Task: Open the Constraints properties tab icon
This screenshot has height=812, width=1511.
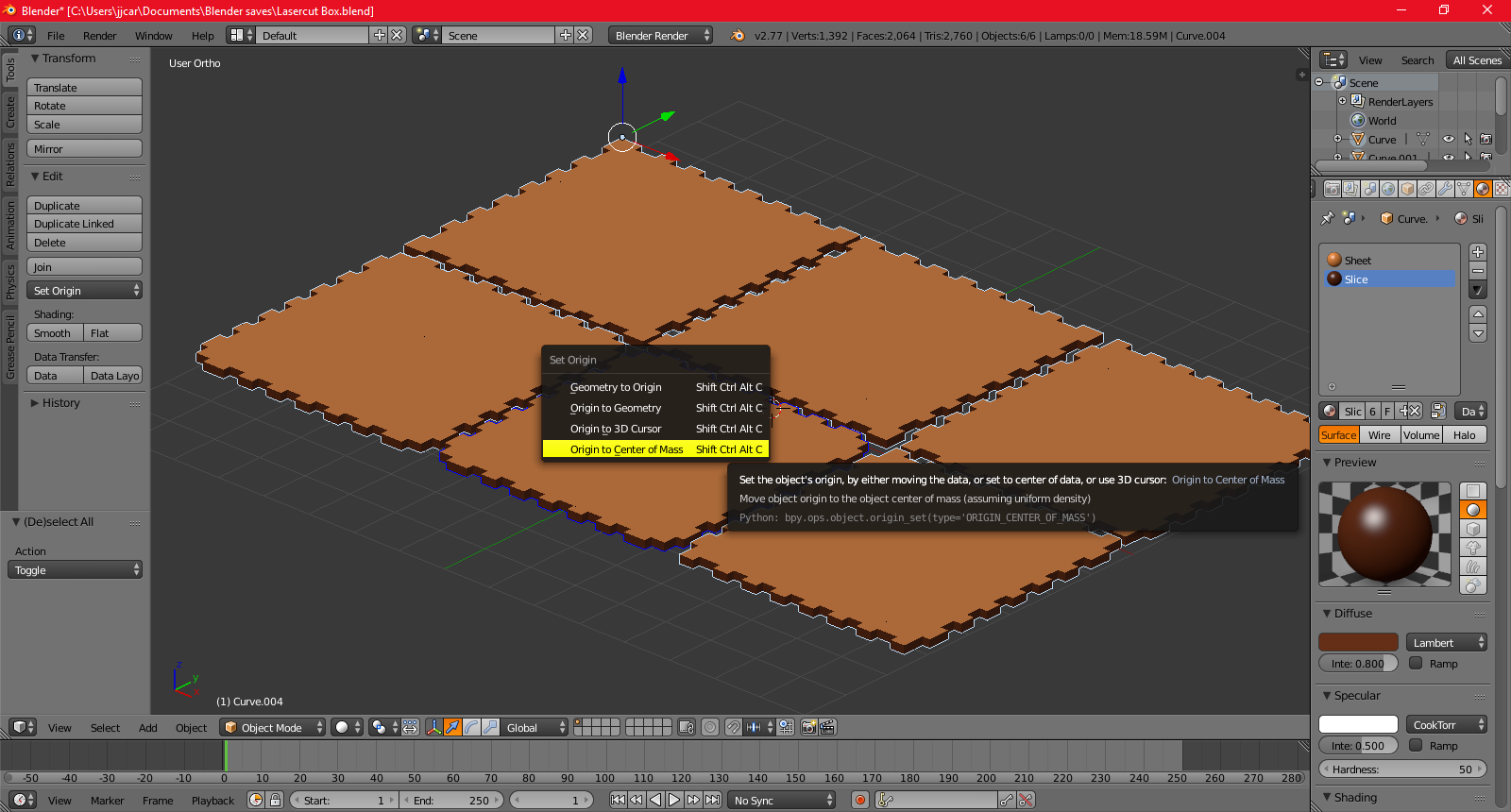Action: pos(1426,189)
